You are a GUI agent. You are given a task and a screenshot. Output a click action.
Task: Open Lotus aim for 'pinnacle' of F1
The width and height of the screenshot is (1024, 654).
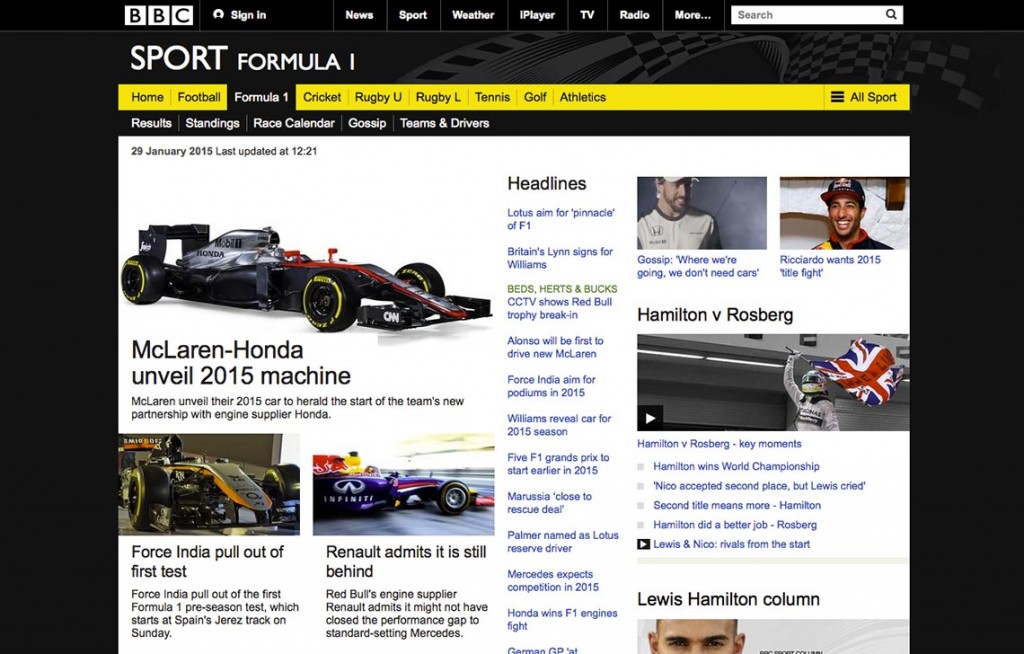tap(561, 219)
